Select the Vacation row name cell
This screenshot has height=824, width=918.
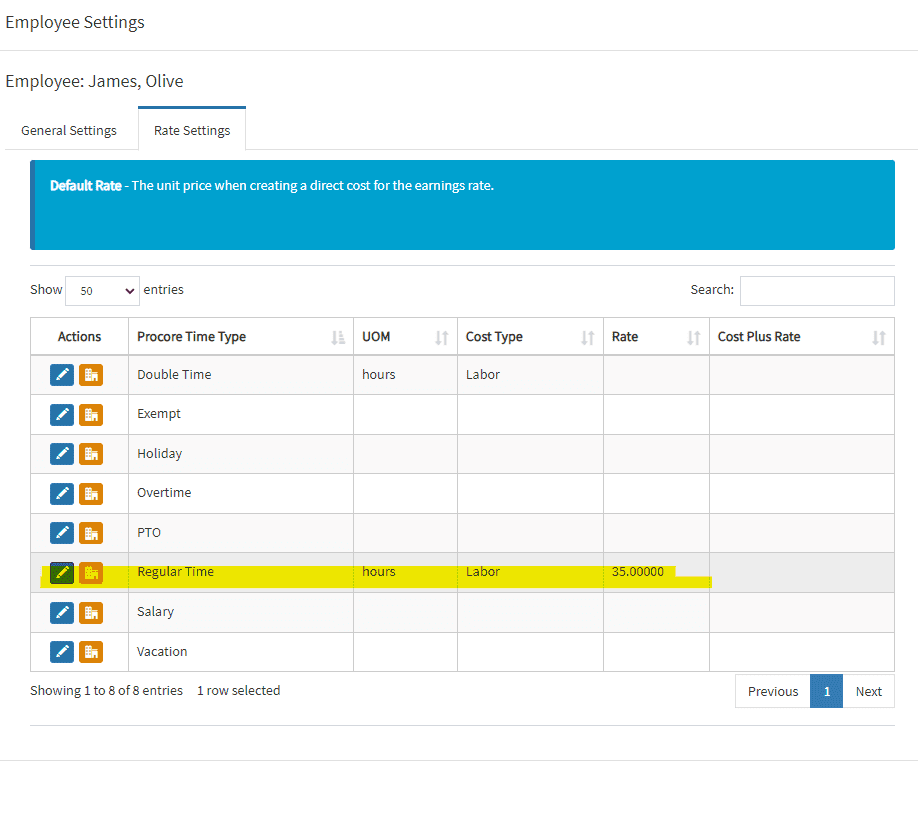(x=162, y=652)
